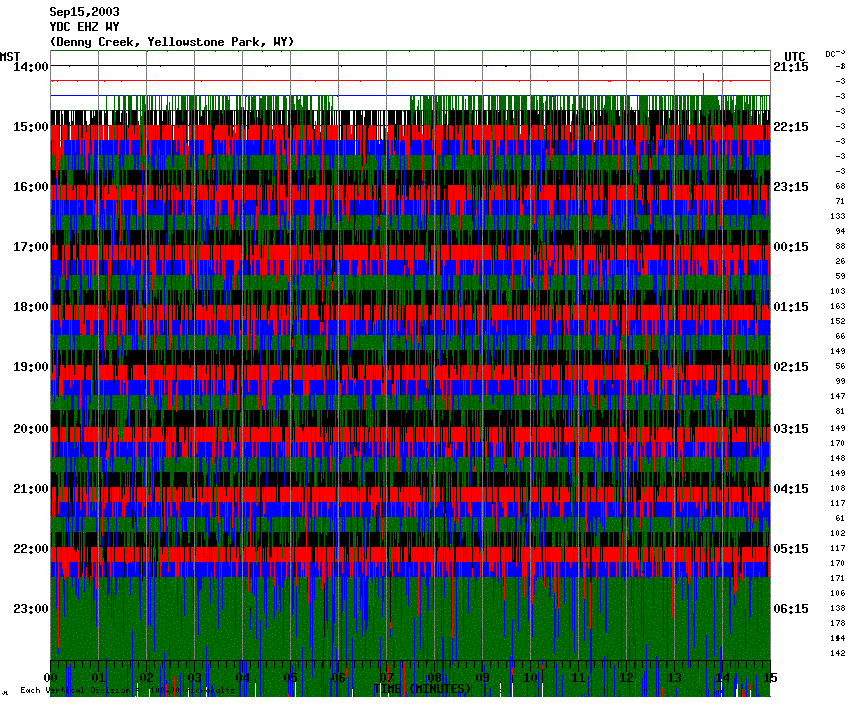Click the DC value 163 in right column
Viewport: 850px width, 709px height.
pyautogui.click(x=839, y=306)
